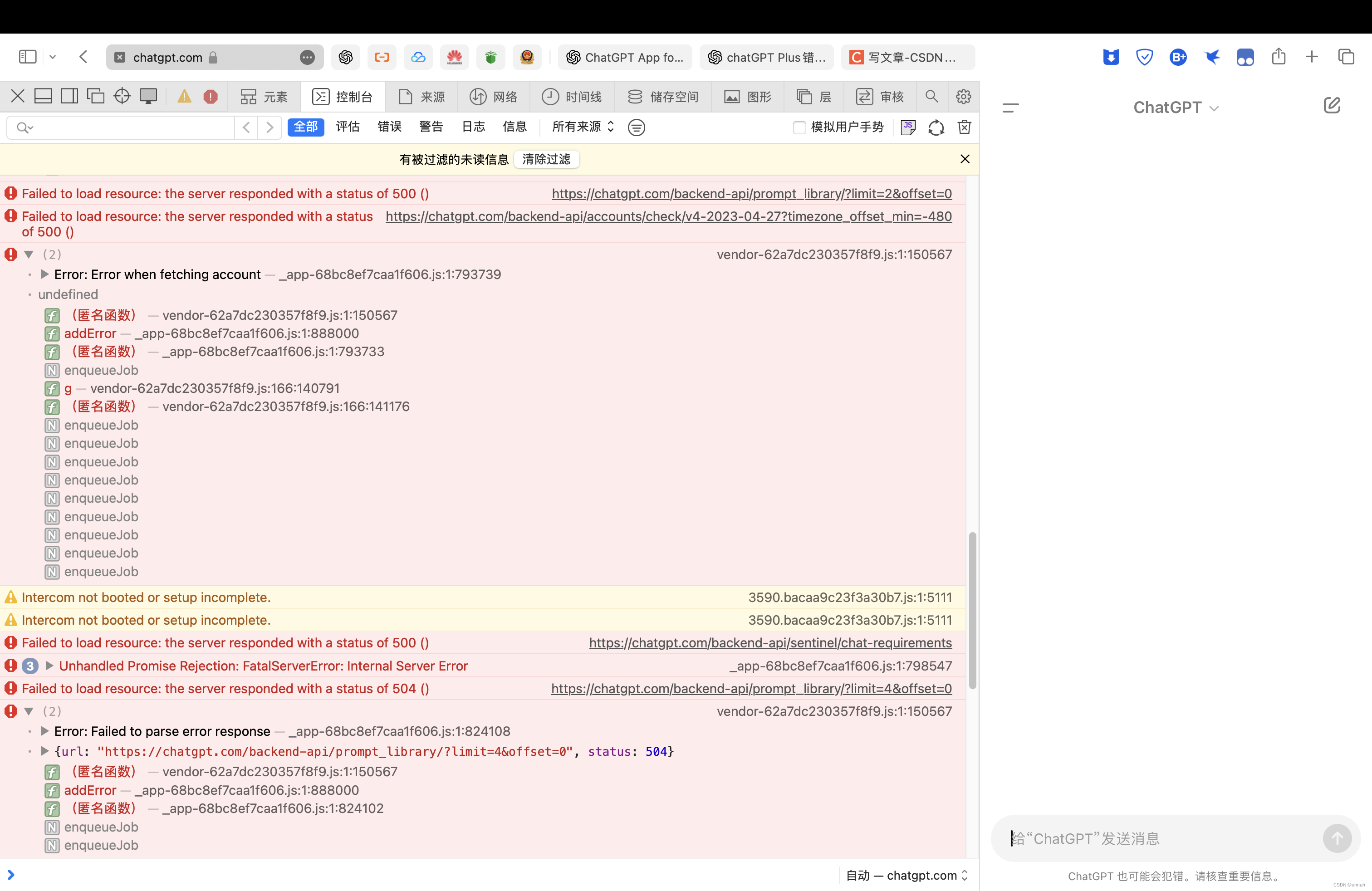
Task: Toggle inspector dock-to-bottom layout
Action: (43, 96)
